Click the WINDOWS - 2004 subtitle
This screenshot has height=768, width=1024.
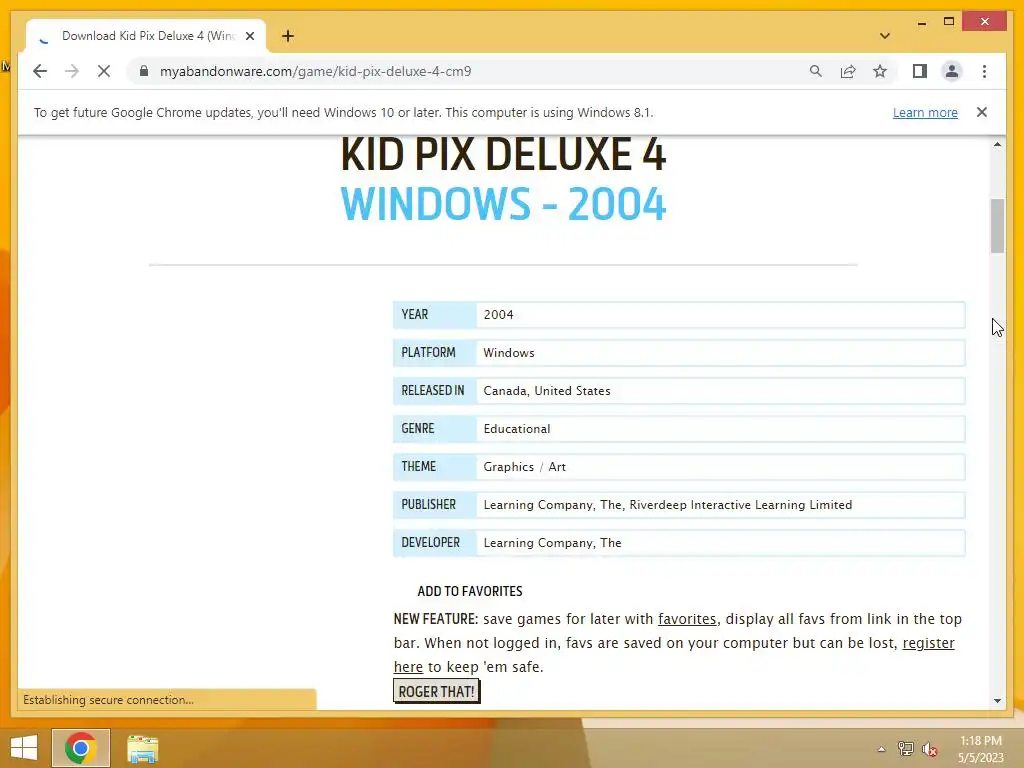[504, 204]
